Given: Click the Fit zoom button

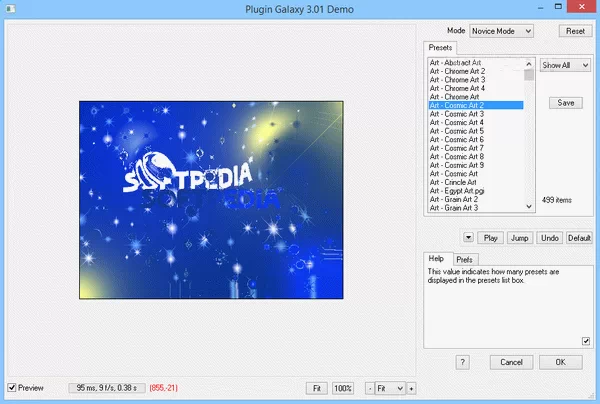Looking at the screenshot, I should [315, 388].
